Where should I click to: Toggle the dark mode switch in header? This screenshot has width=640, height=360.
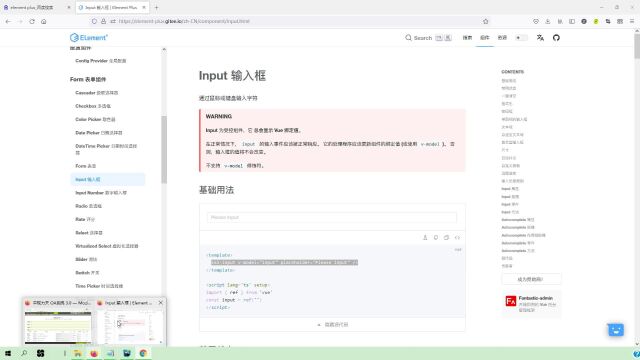pyautogui.click(x=521, y=38)
